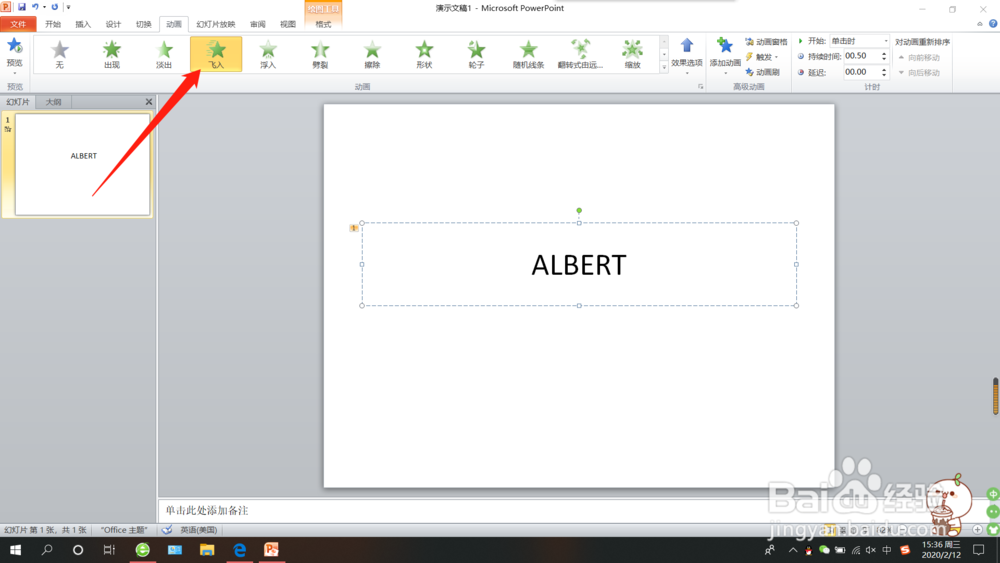Open the 文件 file tab
Image resolution: width=1000 pixels, height=563 pixels.
[18, 24]
